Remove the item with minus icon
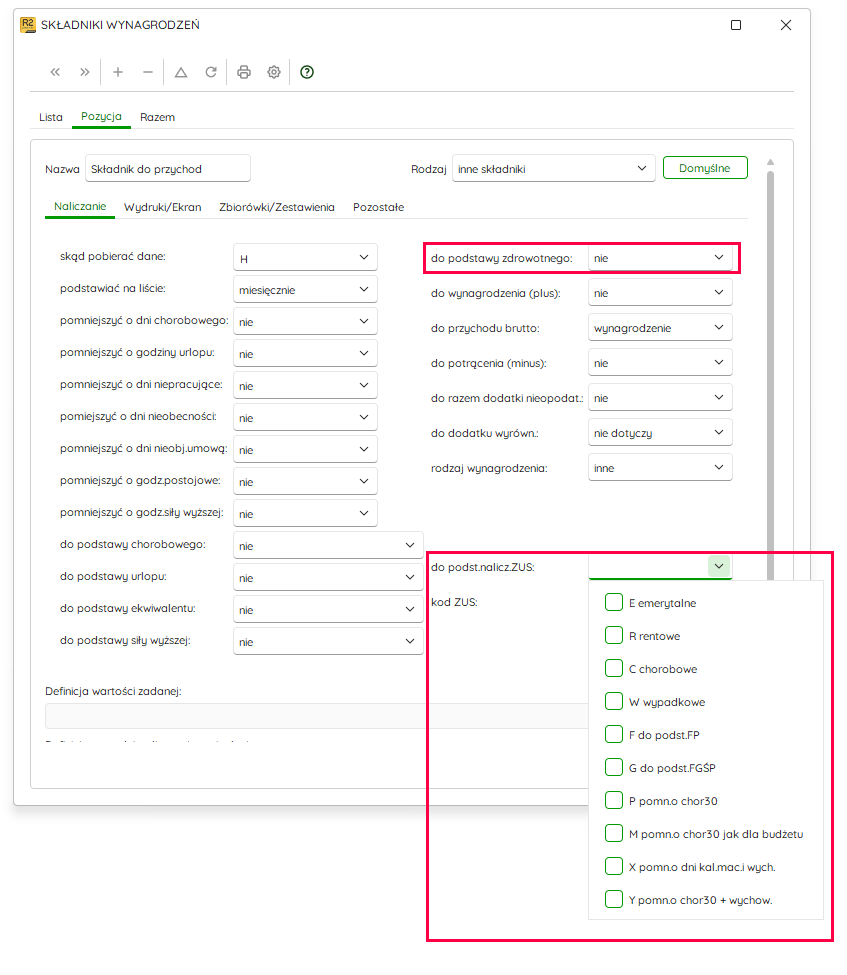 pyautogui.click(x=147, y=72)
